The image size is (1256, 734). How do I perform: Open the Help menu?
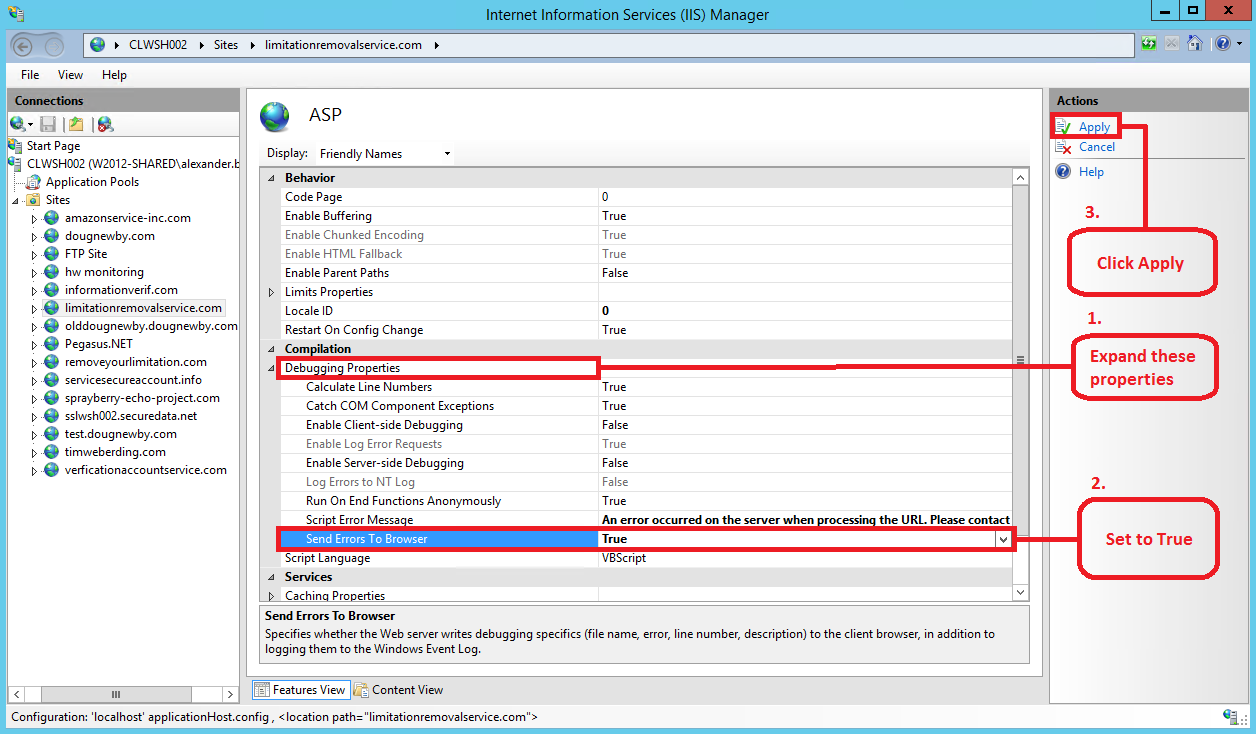coord(114,75)
